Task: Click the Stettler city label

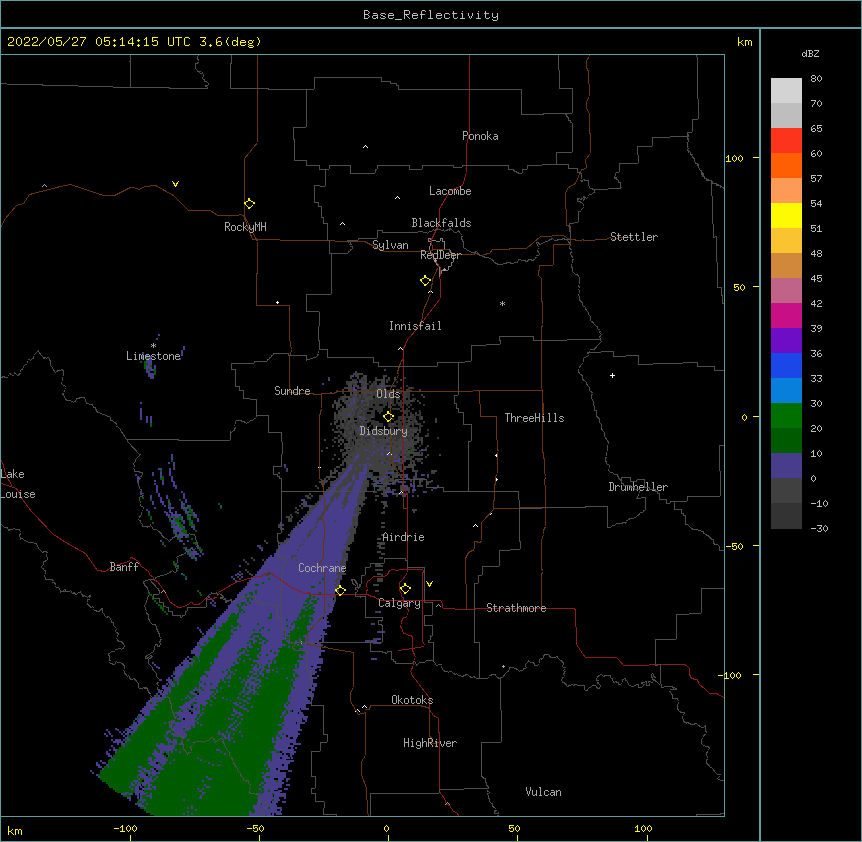Action: coord(634,237)
